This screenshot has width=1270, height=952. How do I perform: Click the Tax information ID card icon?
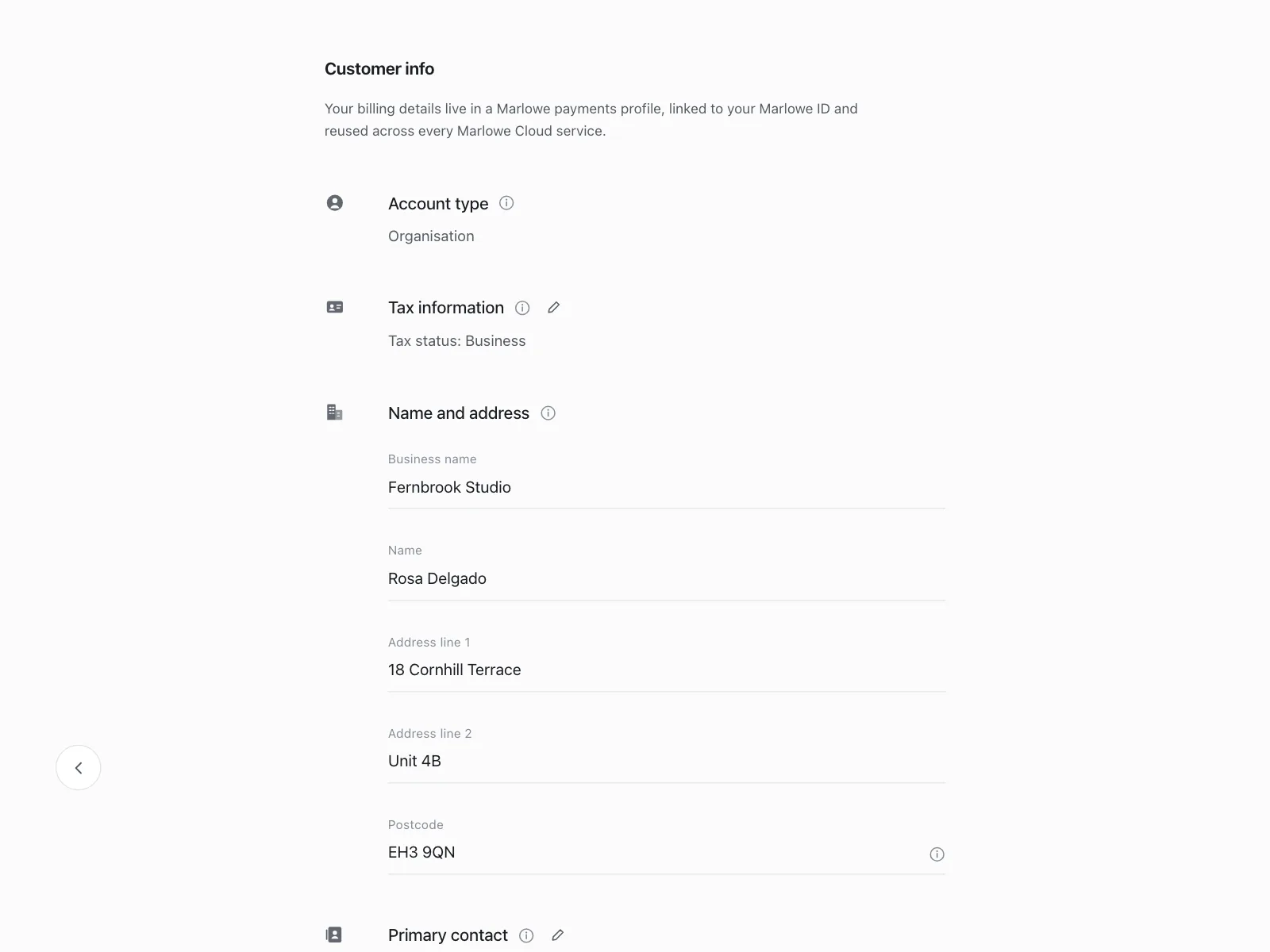[x=335, y=307]
